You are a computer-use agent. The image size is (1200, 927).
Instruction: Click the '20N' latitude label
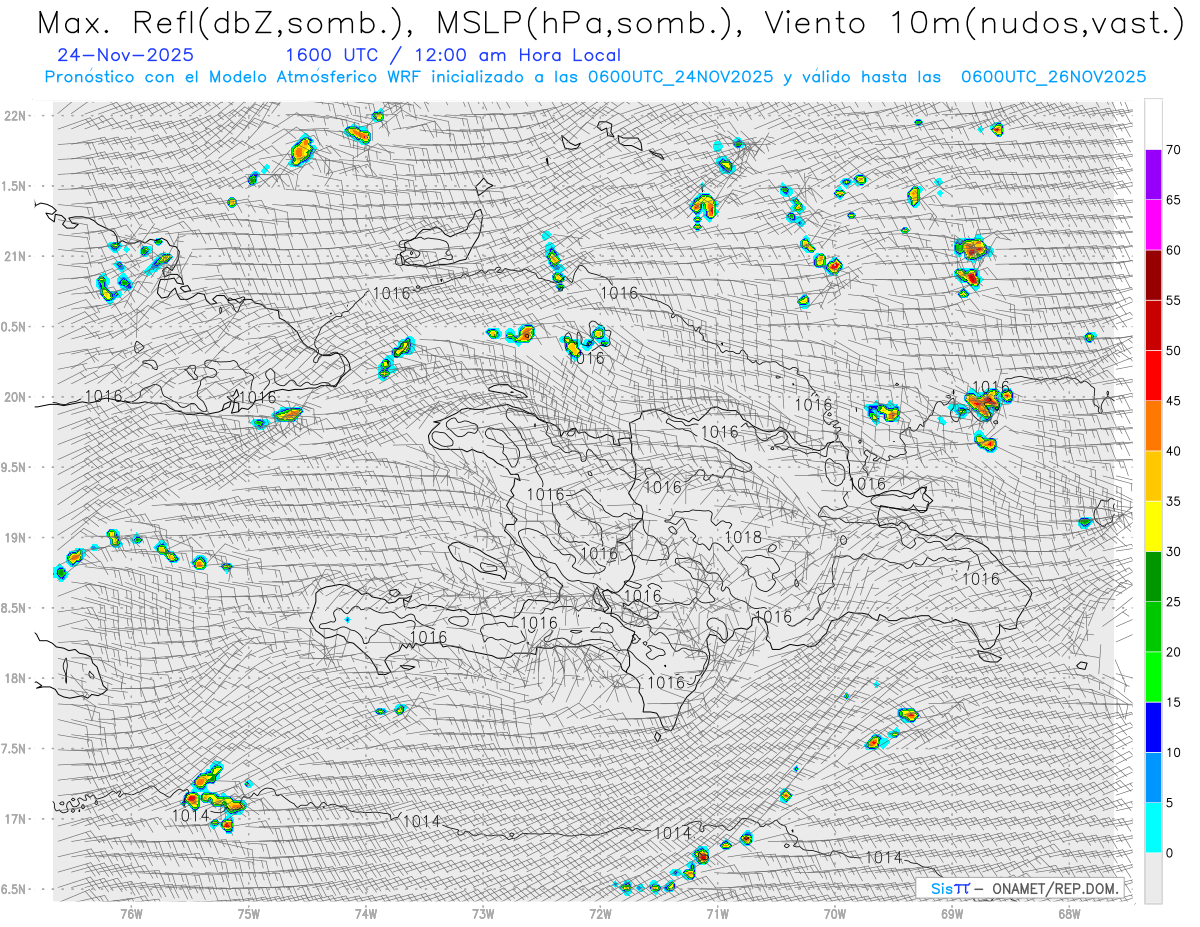click(x=16, y=397)
